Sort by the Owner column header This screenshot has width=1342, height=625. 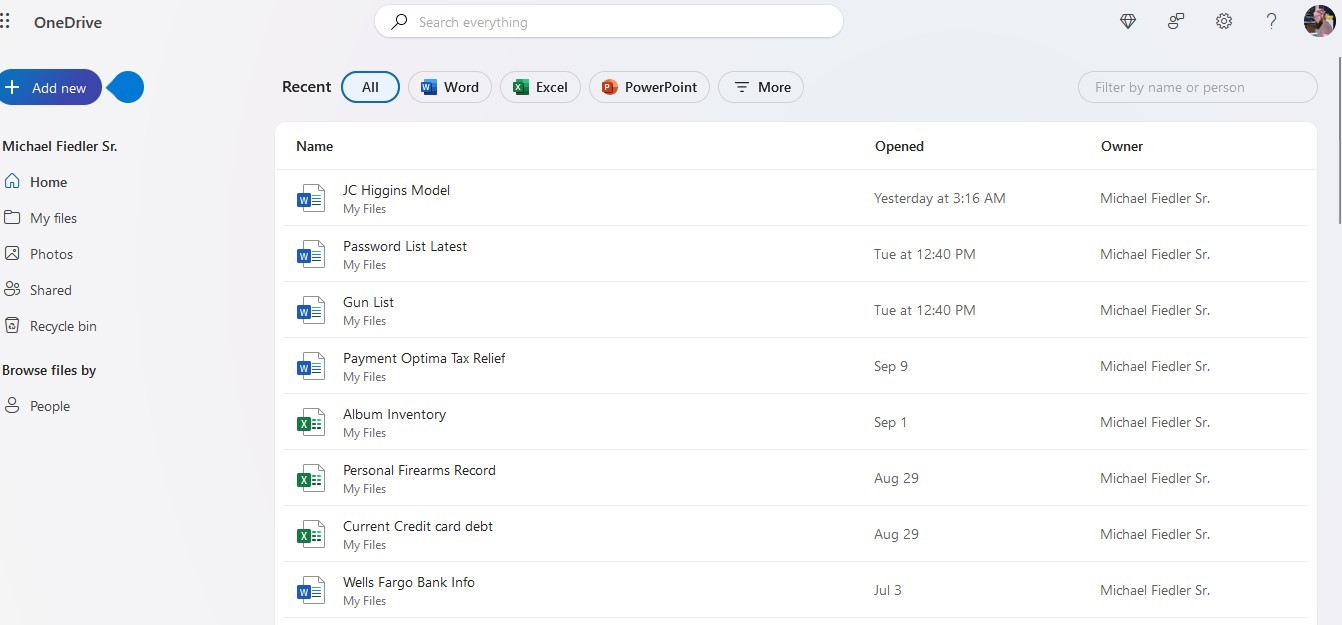click(1122, 146)
